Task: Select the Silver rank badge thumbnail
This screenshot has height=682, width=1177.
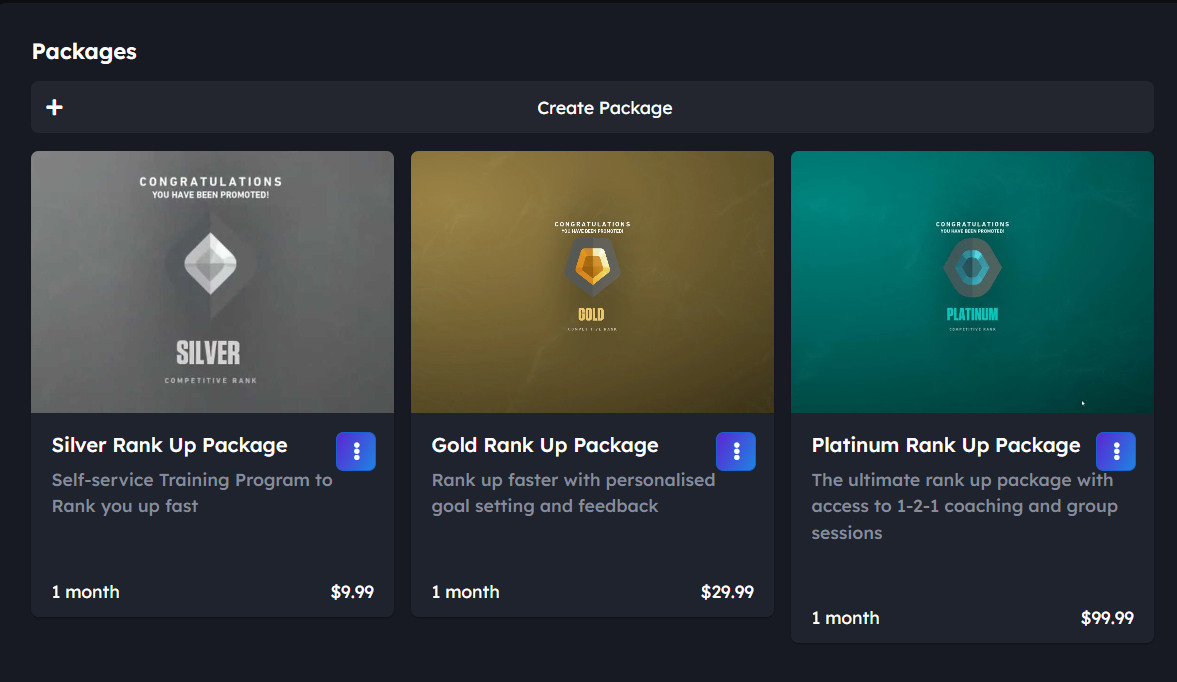Action: click(x=212, y=282)
